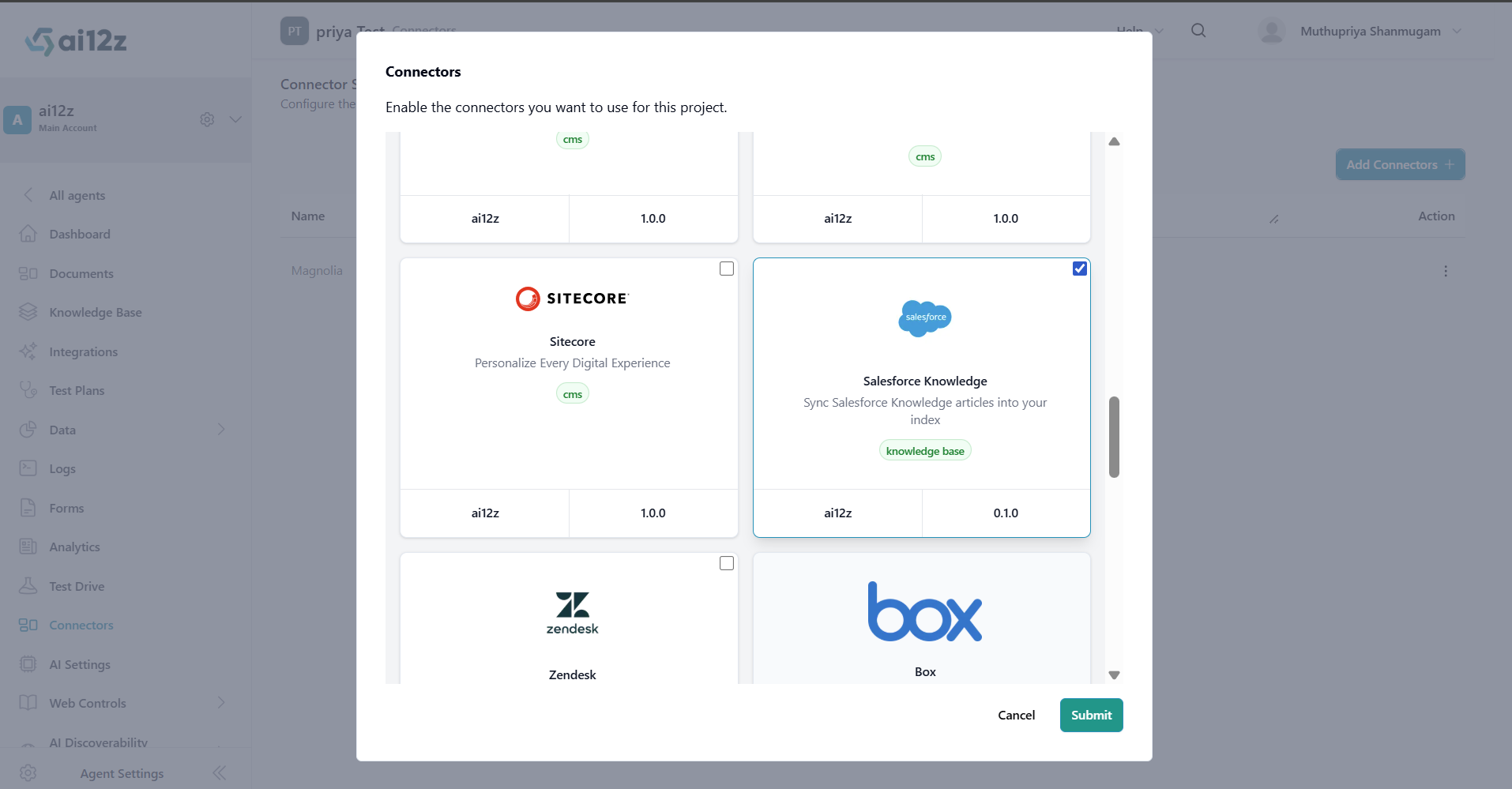Click the Forms document icon

pyautogui.click(x=28, y=508)
